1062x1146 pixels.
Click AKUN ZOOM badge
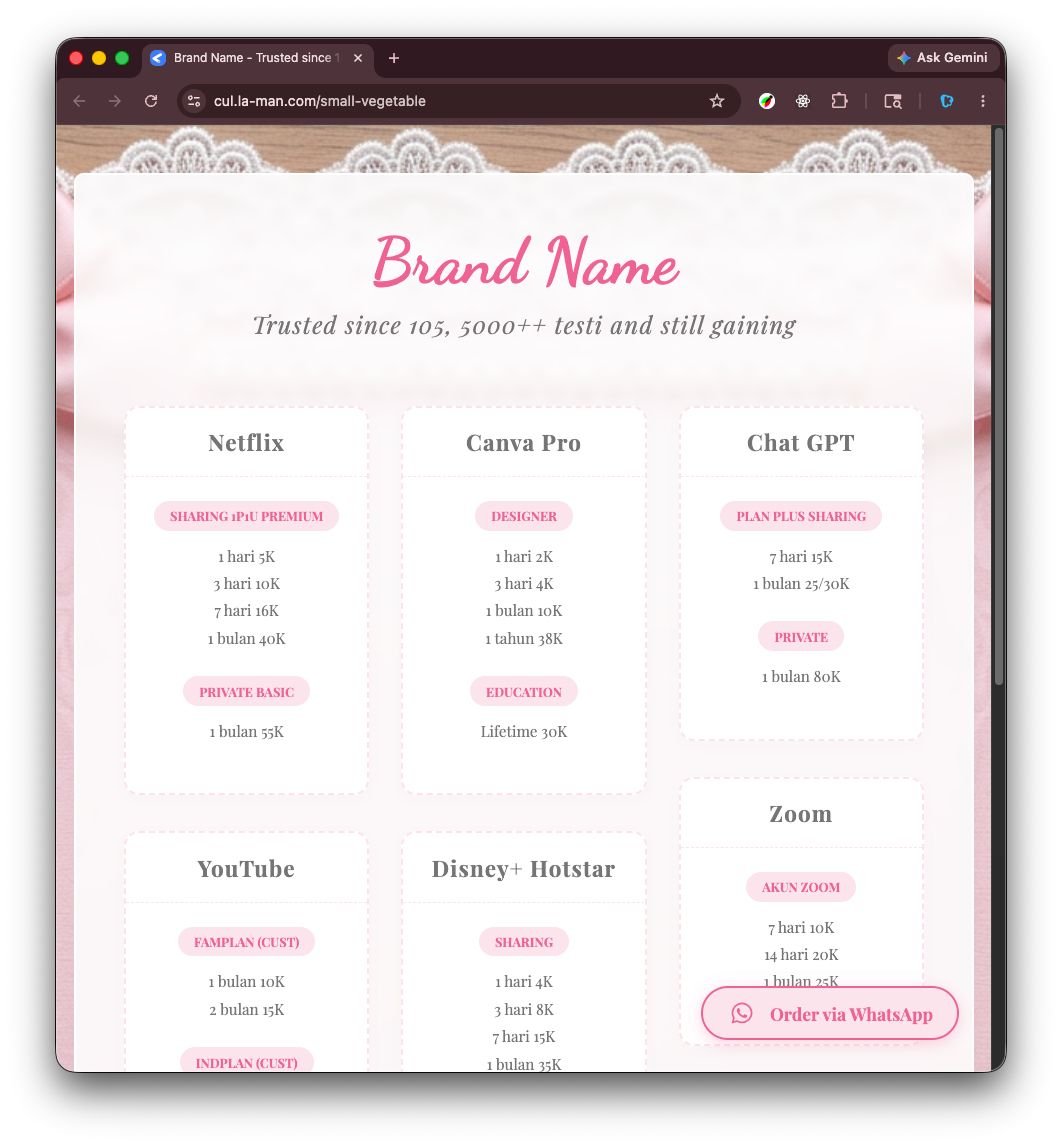(800, 887)
